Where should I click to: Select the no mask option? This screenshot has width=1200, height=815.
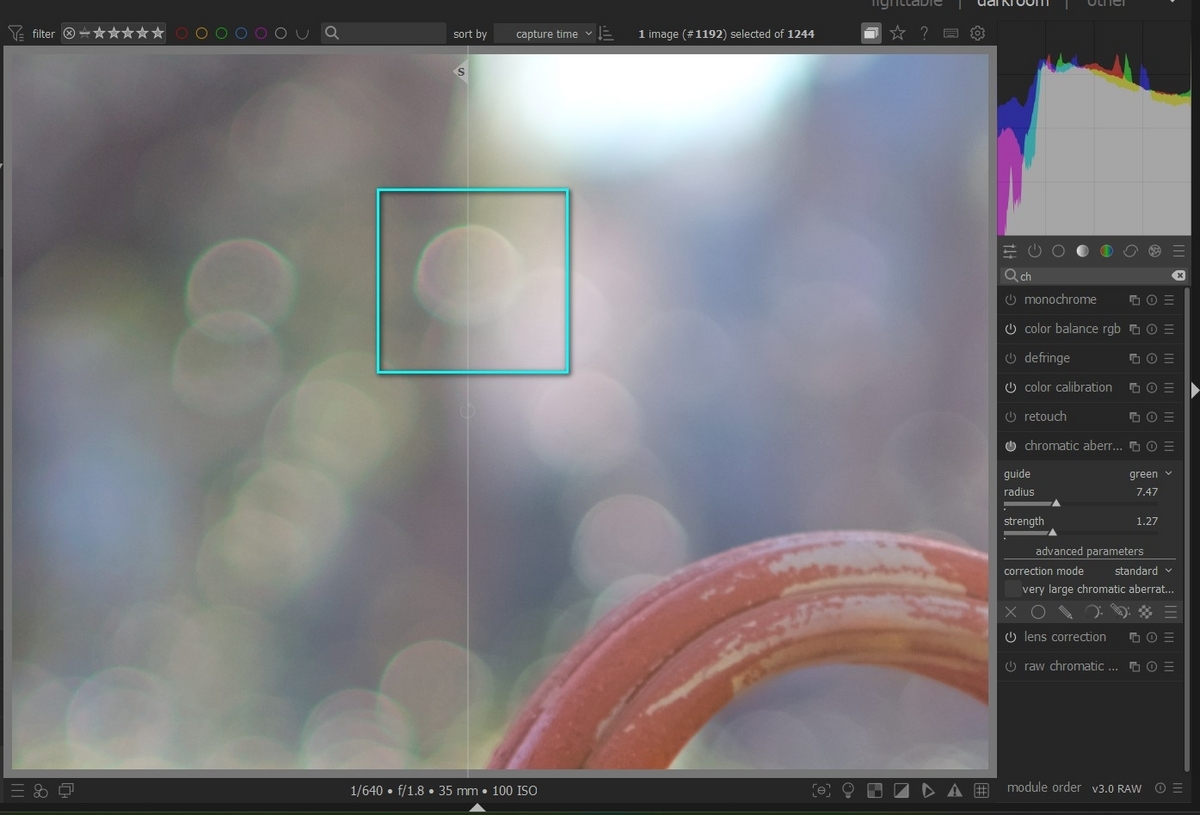(1011, 612)
